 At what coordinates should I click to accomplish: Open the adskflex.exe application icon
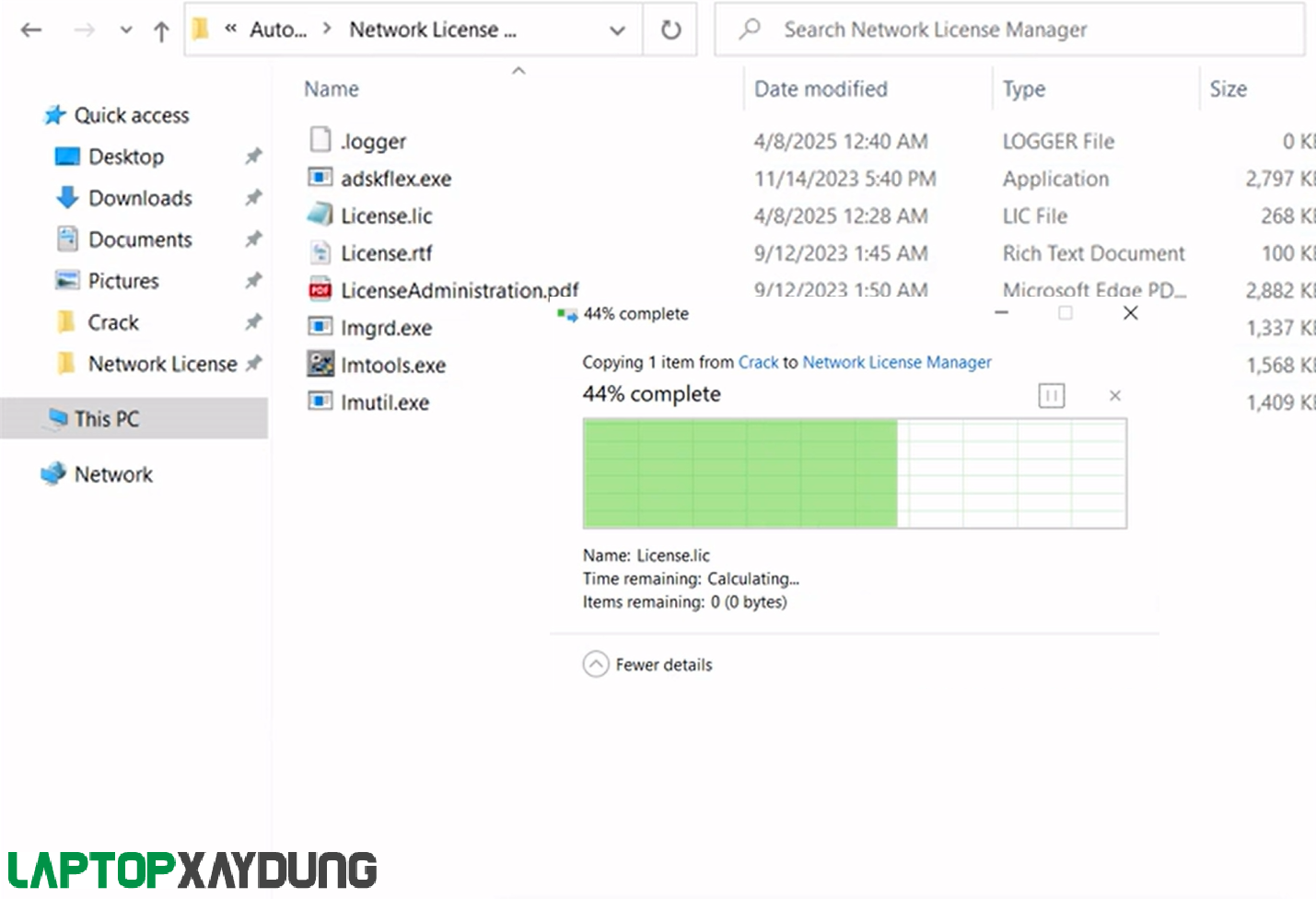tap(320, 177)
